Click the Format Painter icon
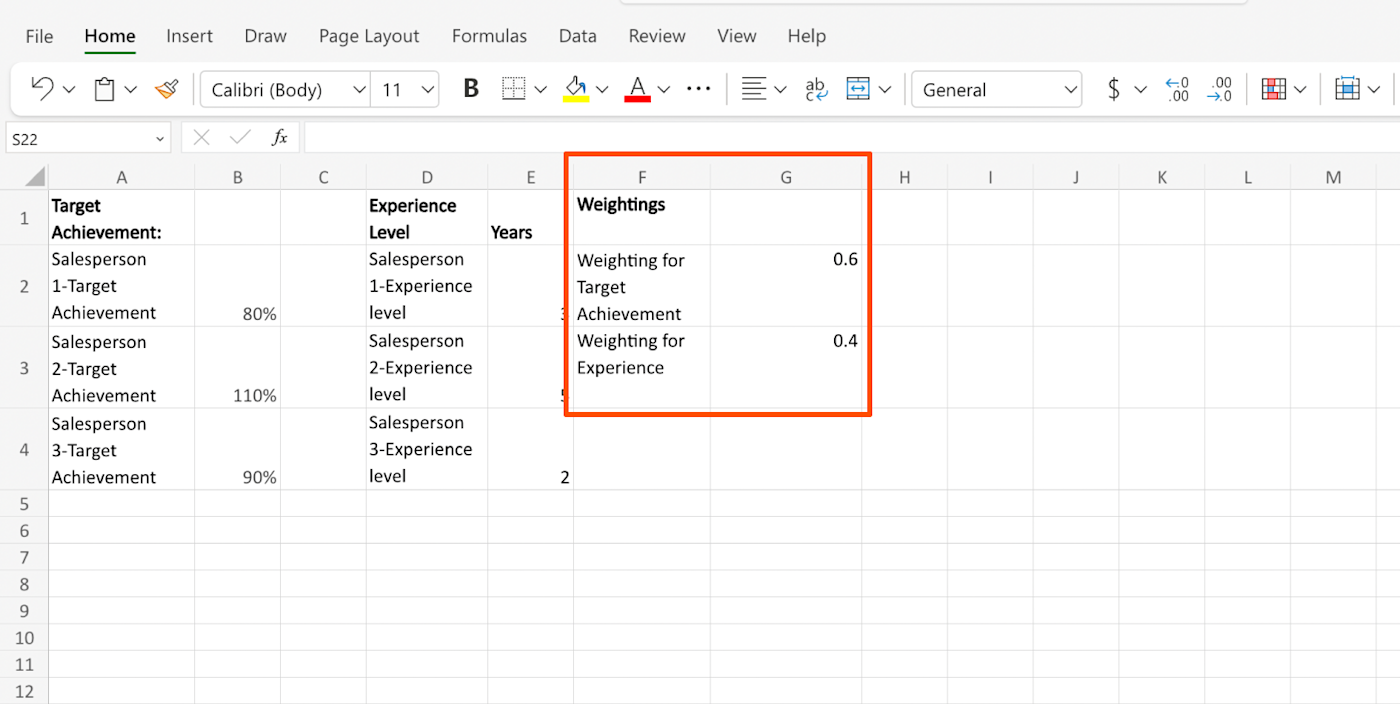The width and height of the screenshot is (1400, 704). 166,88
